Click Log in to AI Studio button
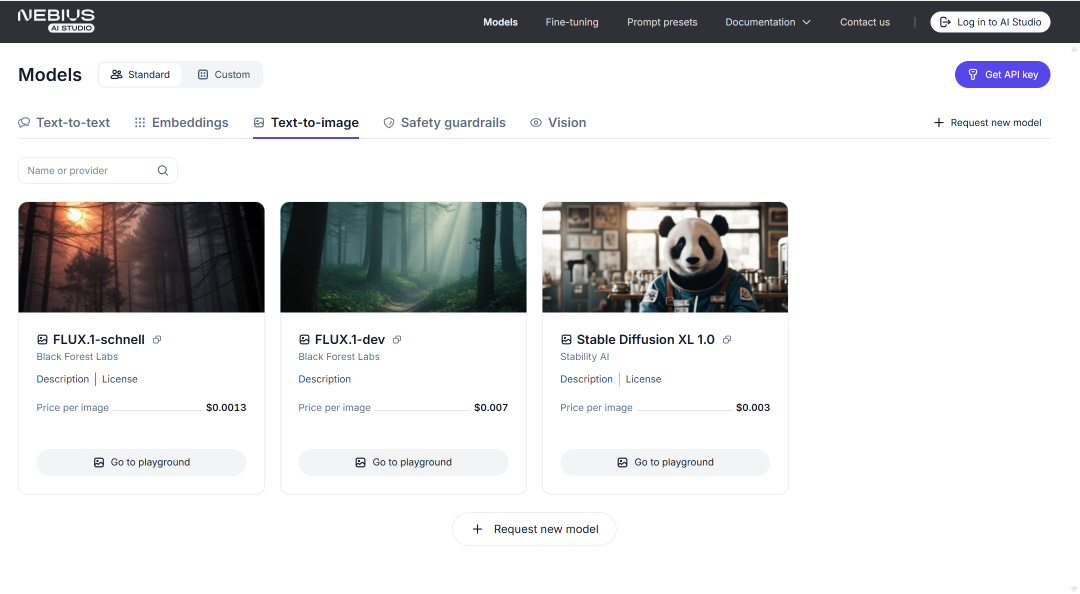The image size is (1080, 594). click(990, 22)
